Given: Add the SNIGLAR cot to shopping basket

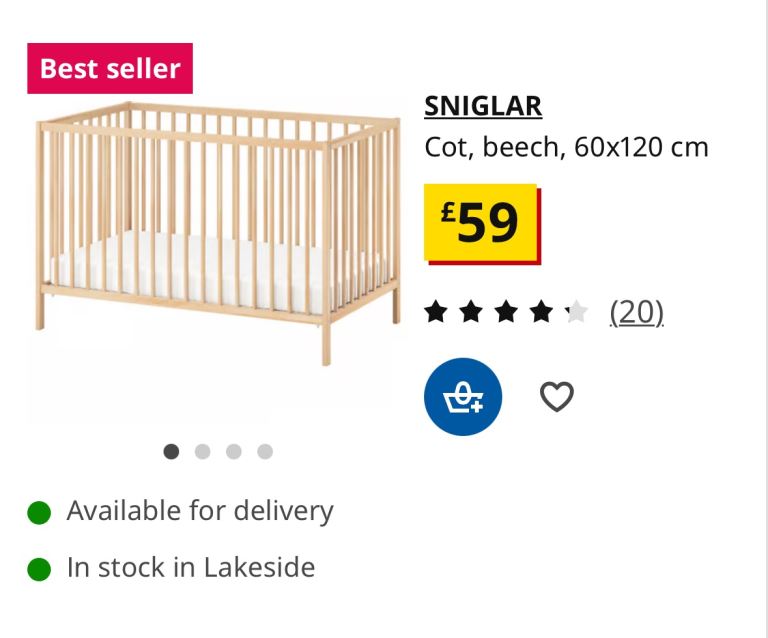Looking at the screenshot, I should pos(463,397).
